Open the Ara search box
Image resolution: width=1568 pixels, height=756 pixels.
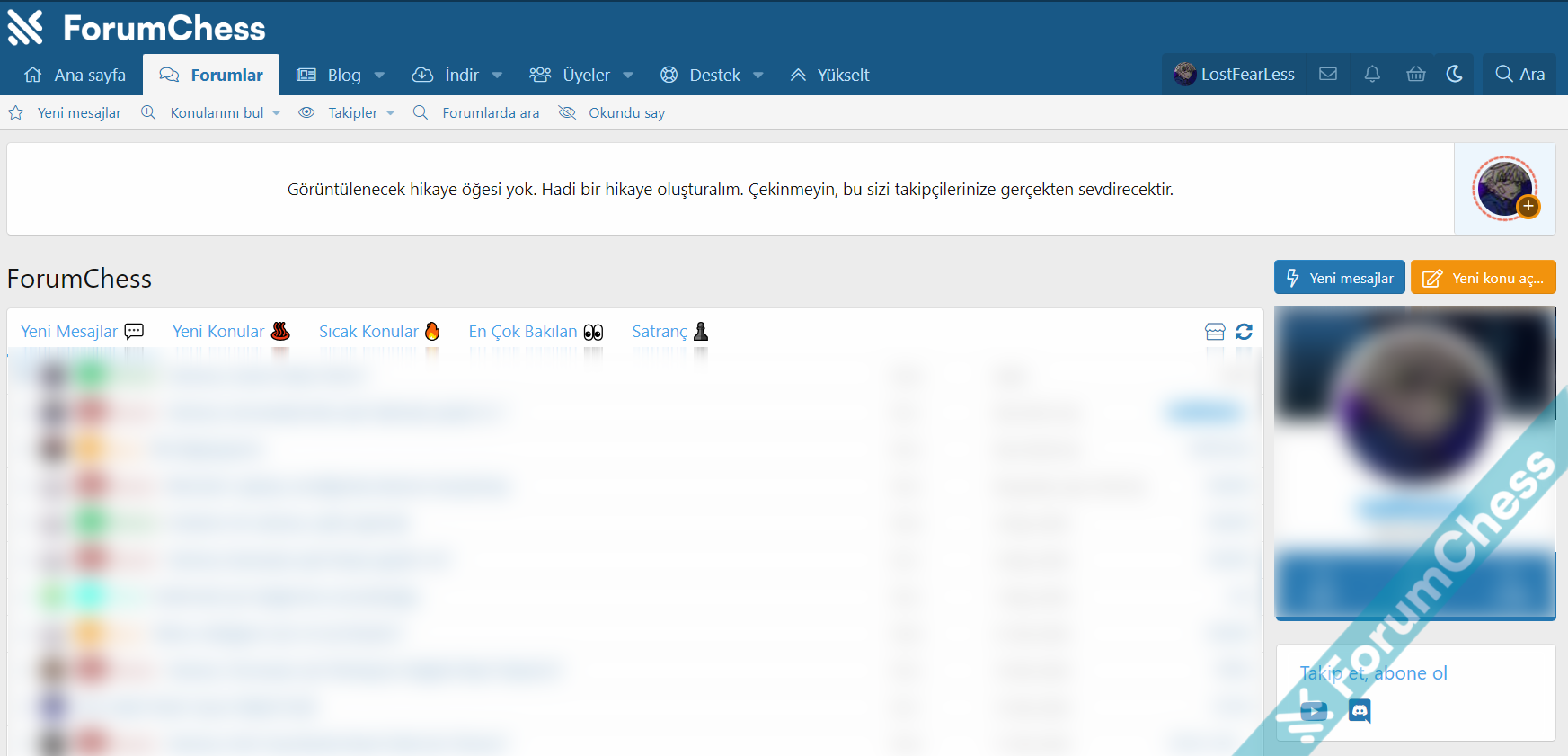pyautogui.click(x=1519, y=75)
